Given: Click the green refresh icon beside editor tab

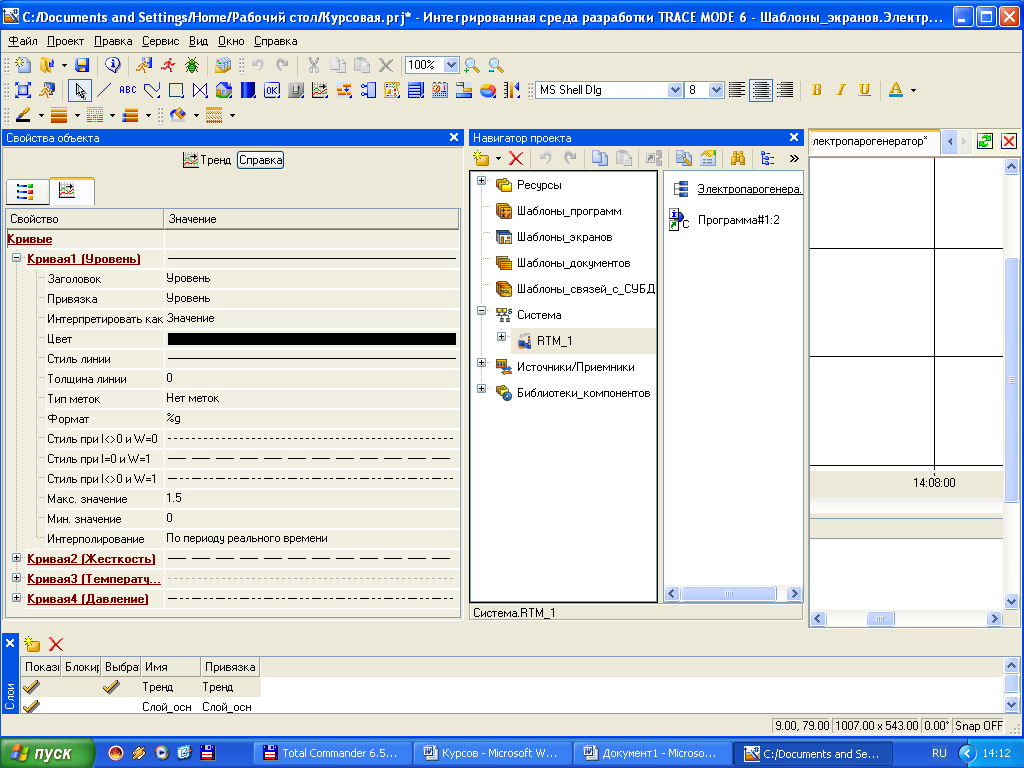Looking at the screenshot, I should pos(985,141).
